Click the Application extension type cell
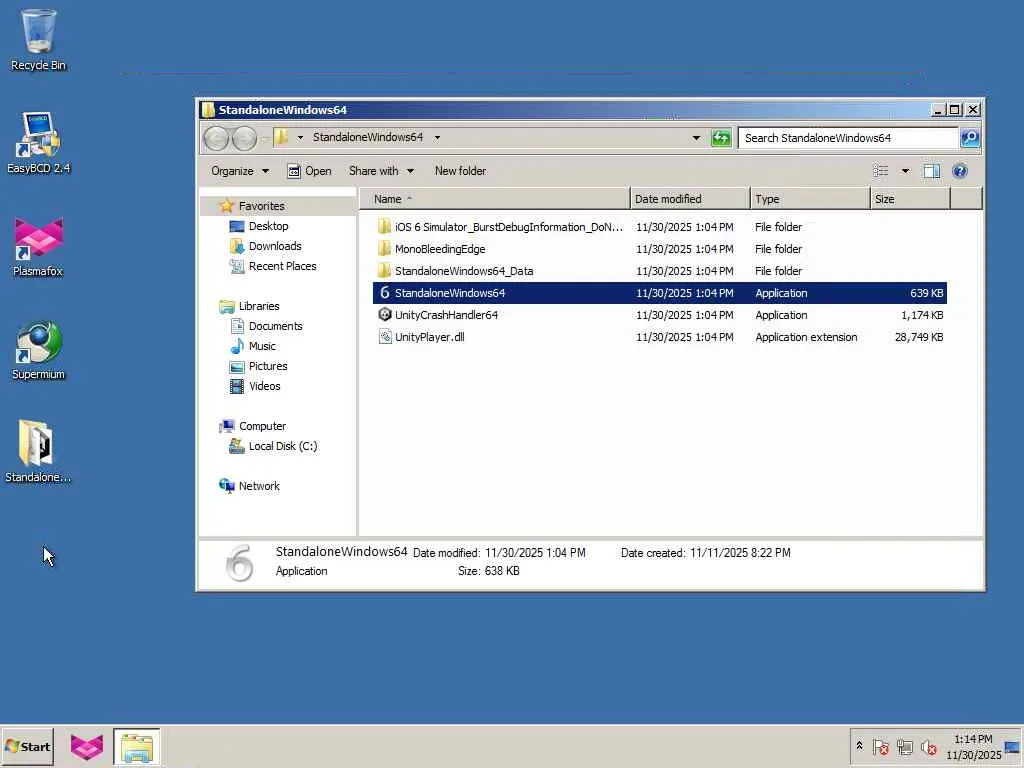 pos(806,337)
